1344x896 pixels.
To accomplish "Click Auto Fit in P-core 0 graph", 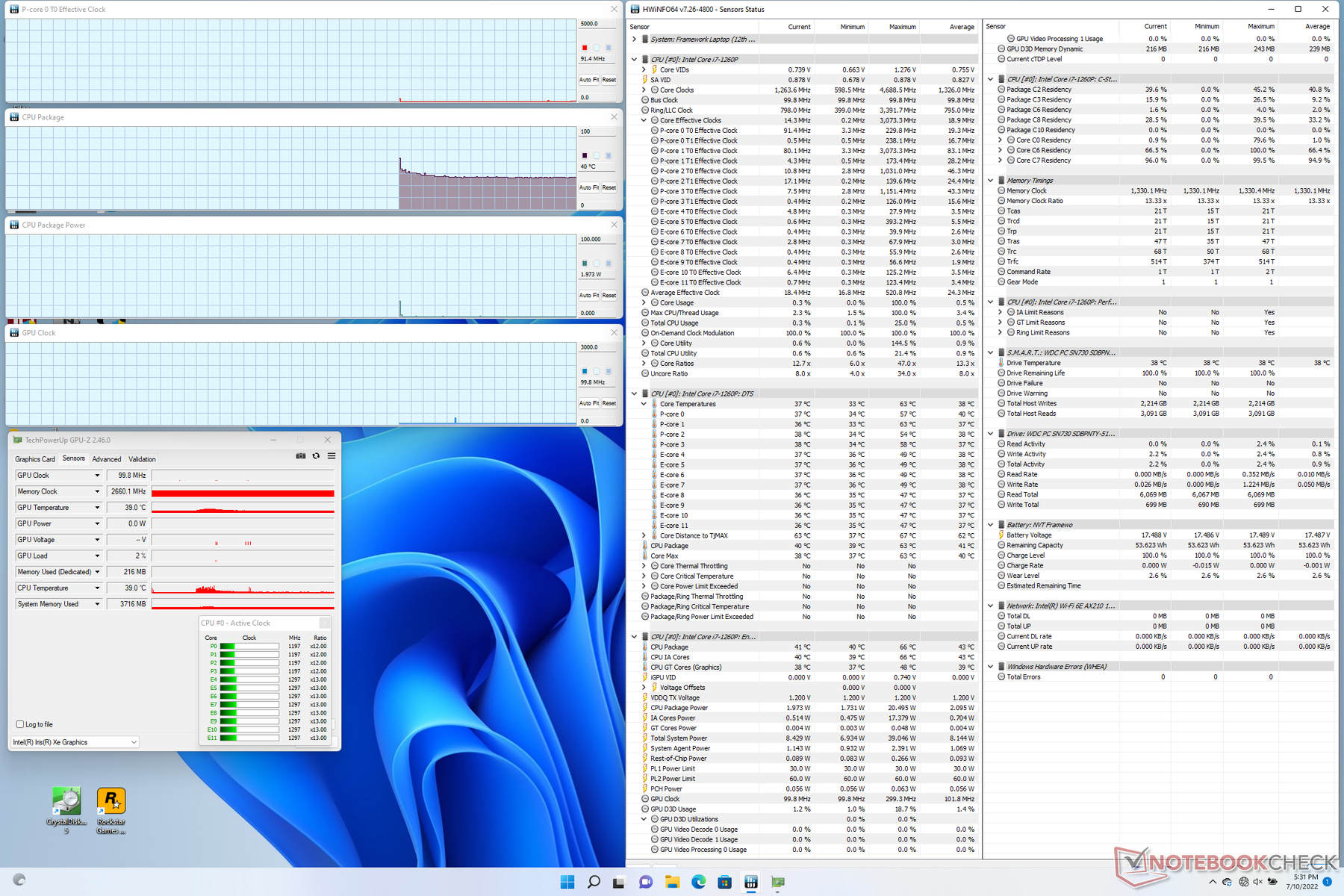I will 589,80.
